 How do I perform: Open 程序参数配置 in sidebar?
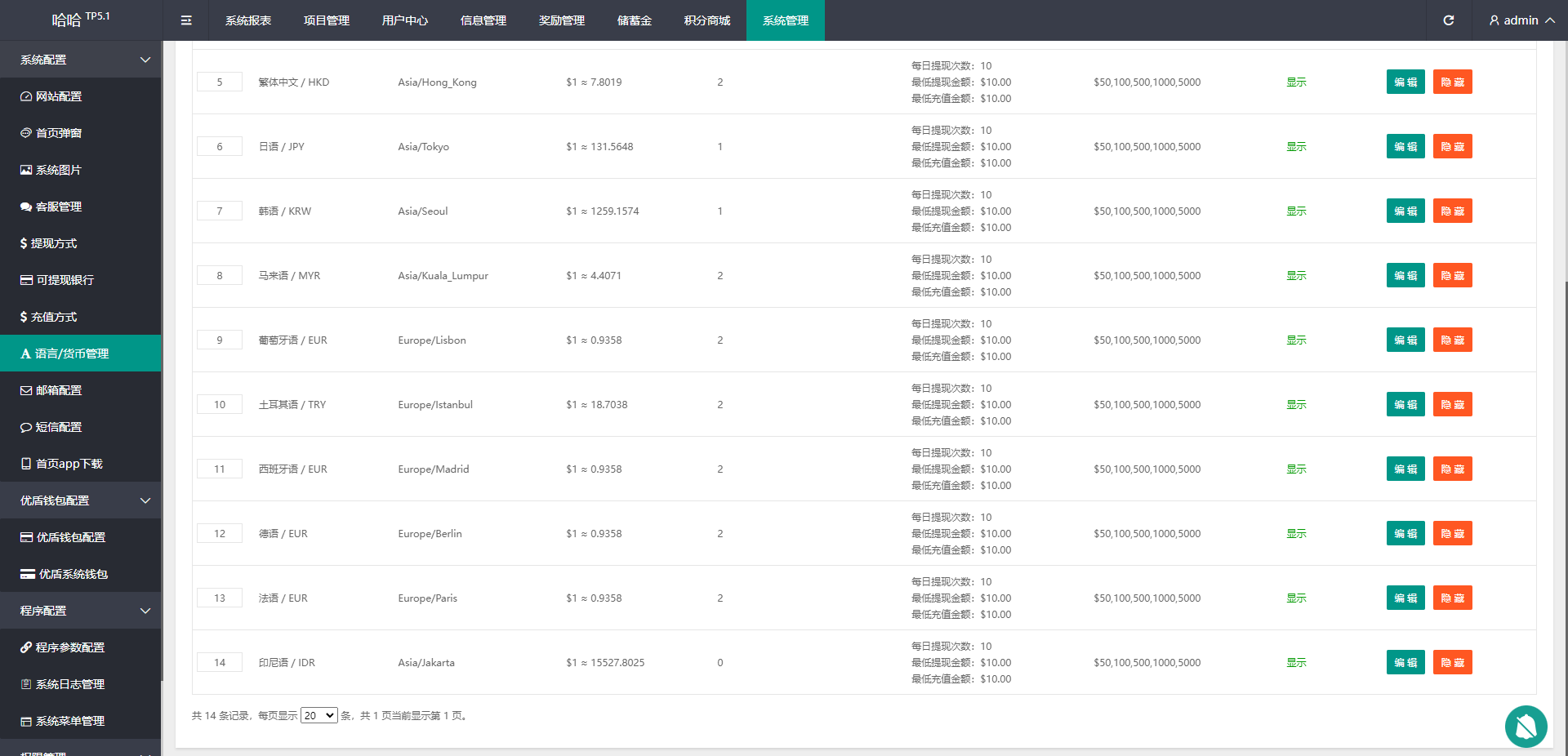(70, 647)
